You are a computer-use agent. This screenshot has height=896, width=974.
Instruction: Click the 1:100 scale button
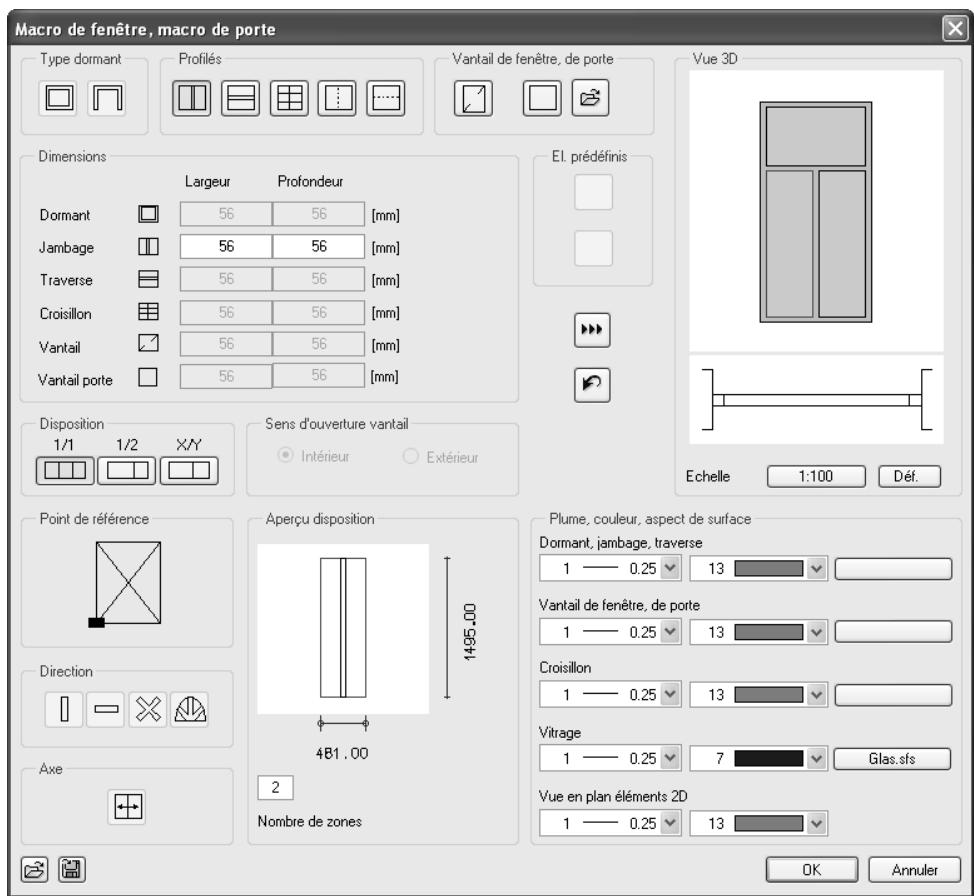coord(816,477)
